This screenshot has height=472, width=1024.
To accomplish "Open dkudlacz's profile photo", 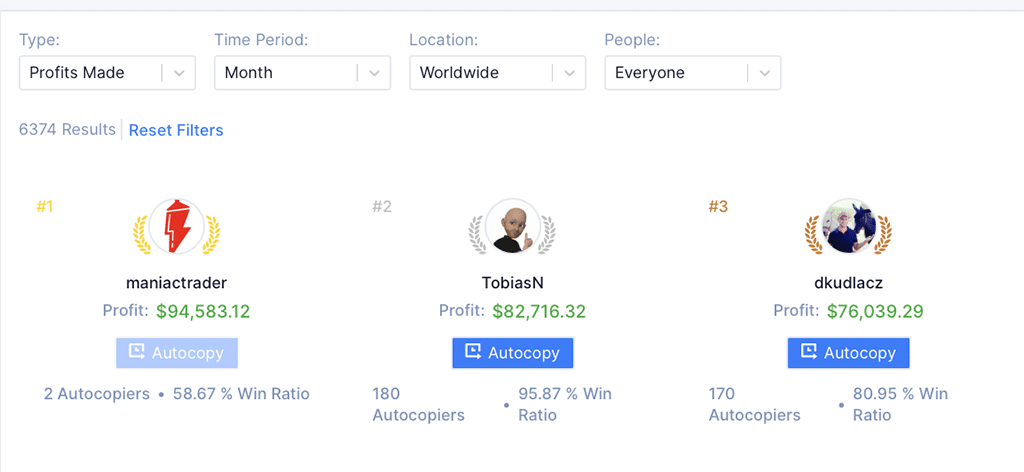I will pyautogui.click(x=848, y=227).
